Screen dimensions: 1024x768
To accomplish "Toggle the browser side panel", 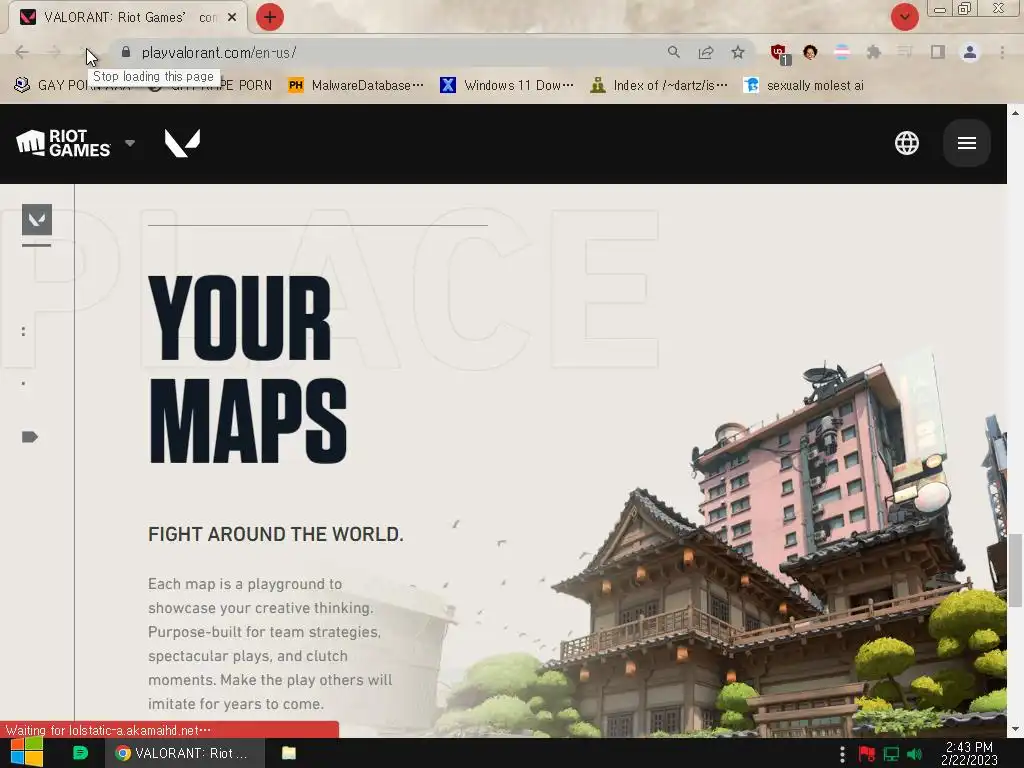I will [x=938, y=52].
